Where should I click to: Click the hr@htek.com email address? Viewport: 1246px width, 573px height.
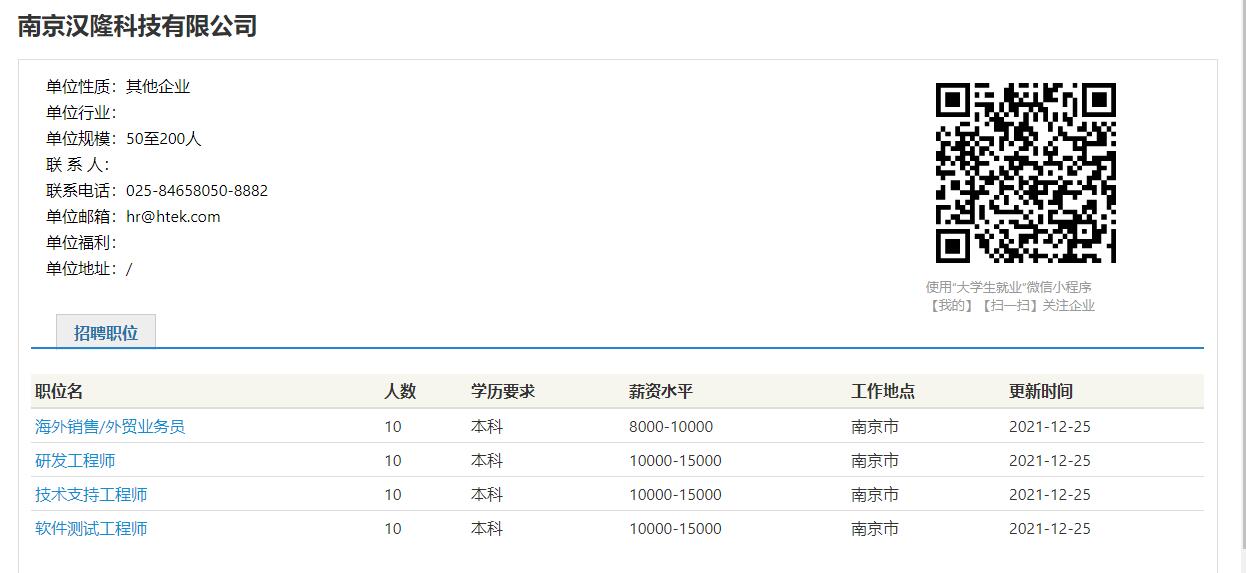tap(173, 217)
